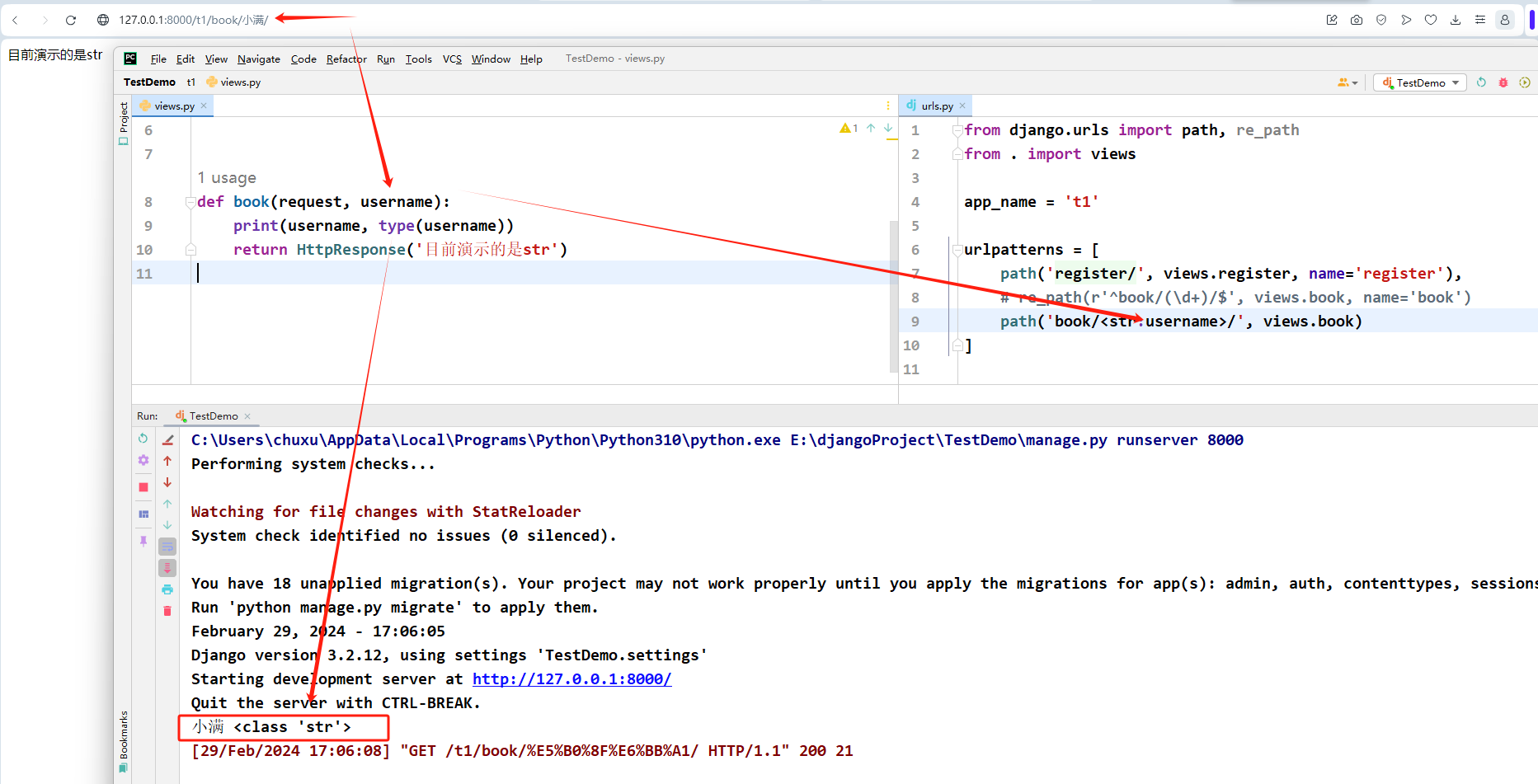Click the clear-edit pencil icon in Run console
This screenshot has height=784, width=1538.
[x=167, y=439]
